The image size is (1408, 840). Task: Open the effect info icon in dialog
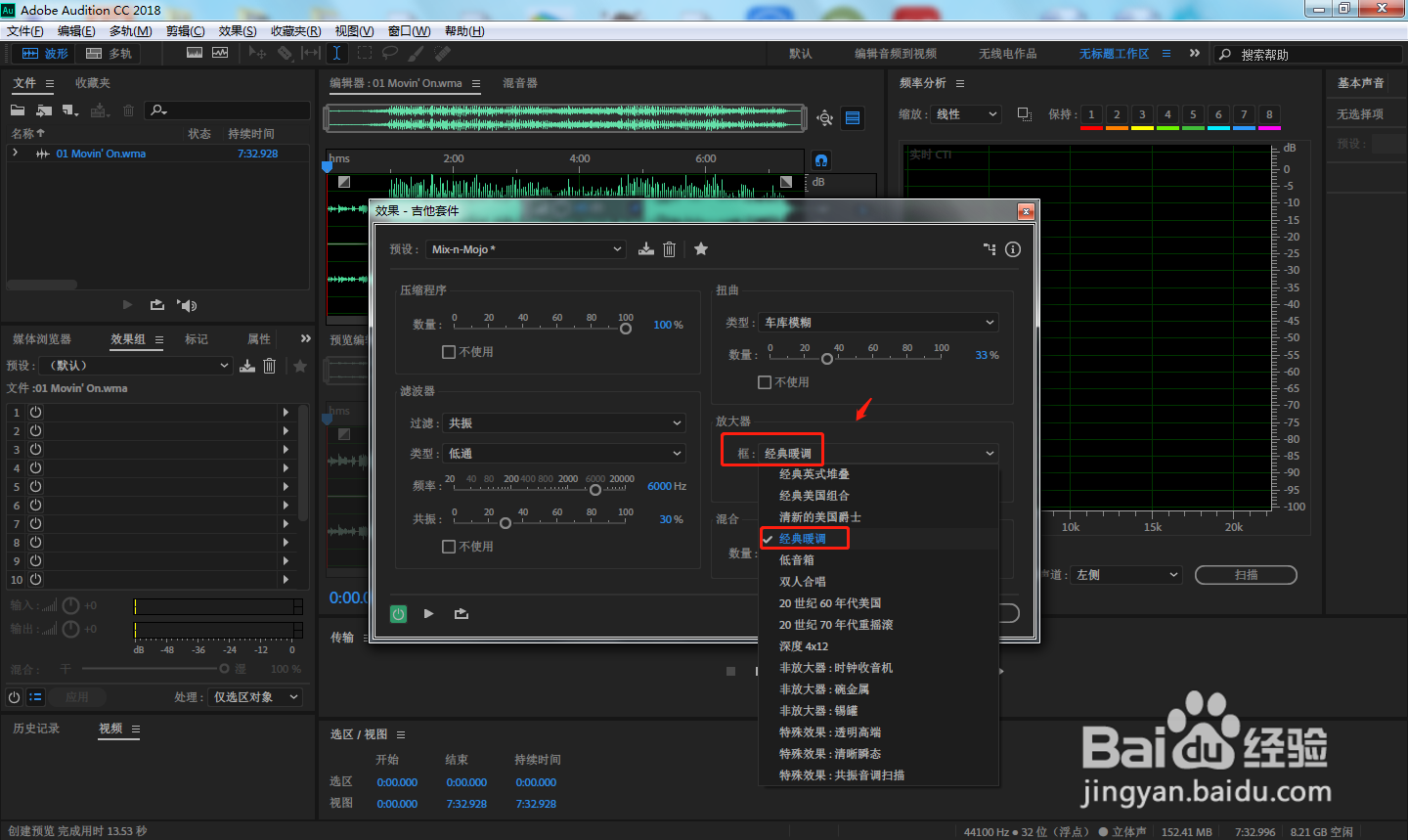coord(1013,249)
